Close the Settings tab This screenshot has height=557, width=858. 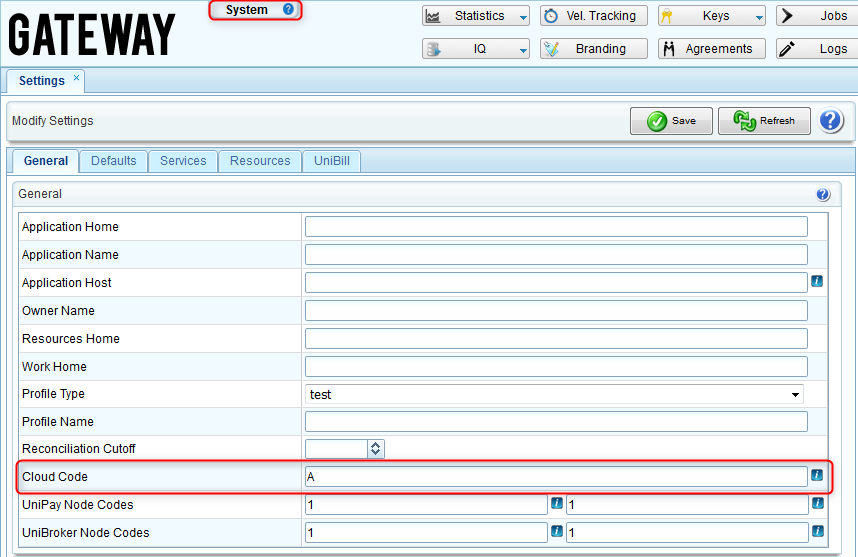point(77,78)
